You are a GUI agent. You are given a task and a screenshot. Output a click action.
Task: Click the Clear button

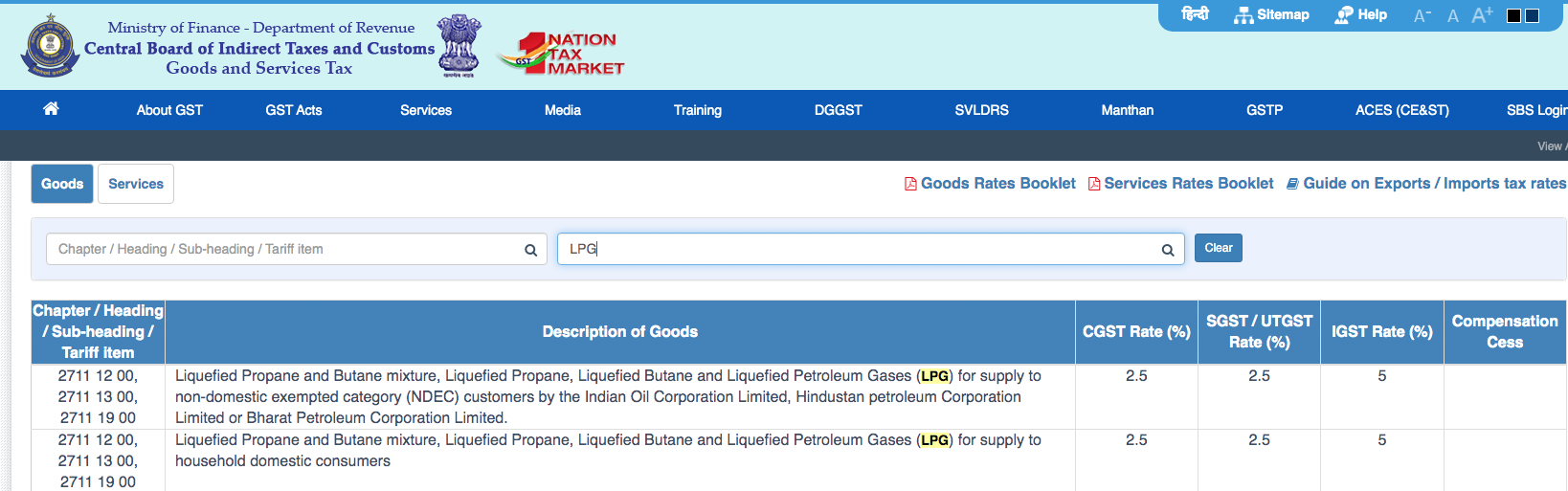tap(1219, 248)
